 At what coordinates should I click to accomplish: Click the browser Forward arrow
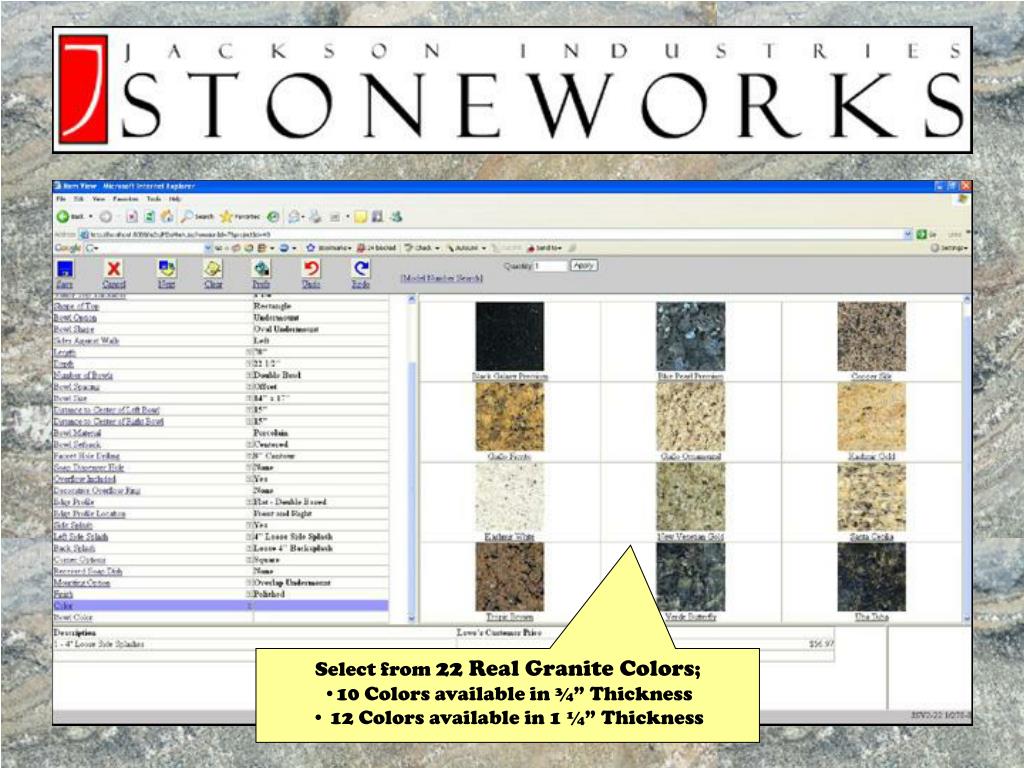(106, 216)
